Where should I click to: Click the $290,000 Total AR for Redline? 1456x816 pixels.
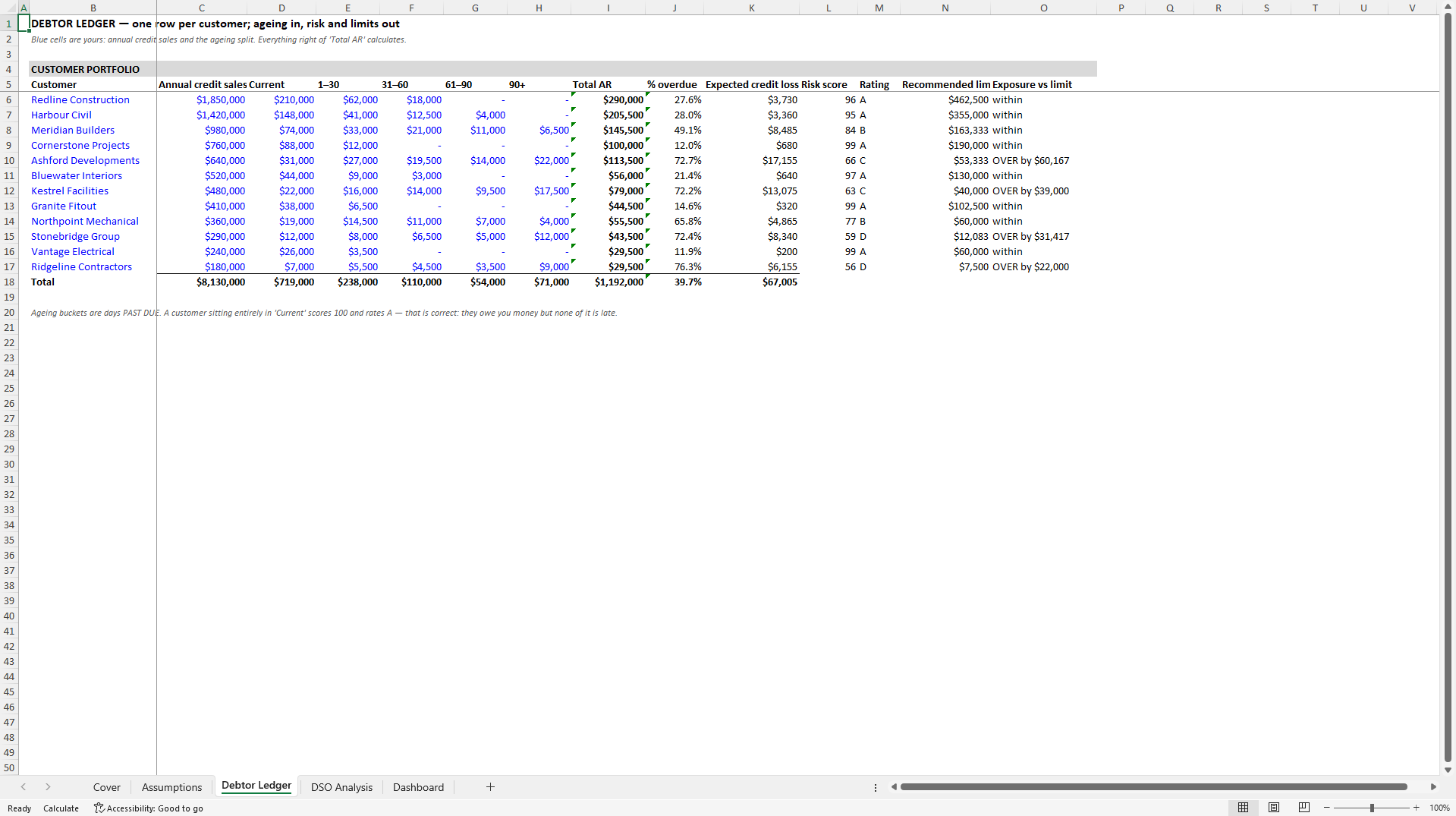(x=608, y=99)
